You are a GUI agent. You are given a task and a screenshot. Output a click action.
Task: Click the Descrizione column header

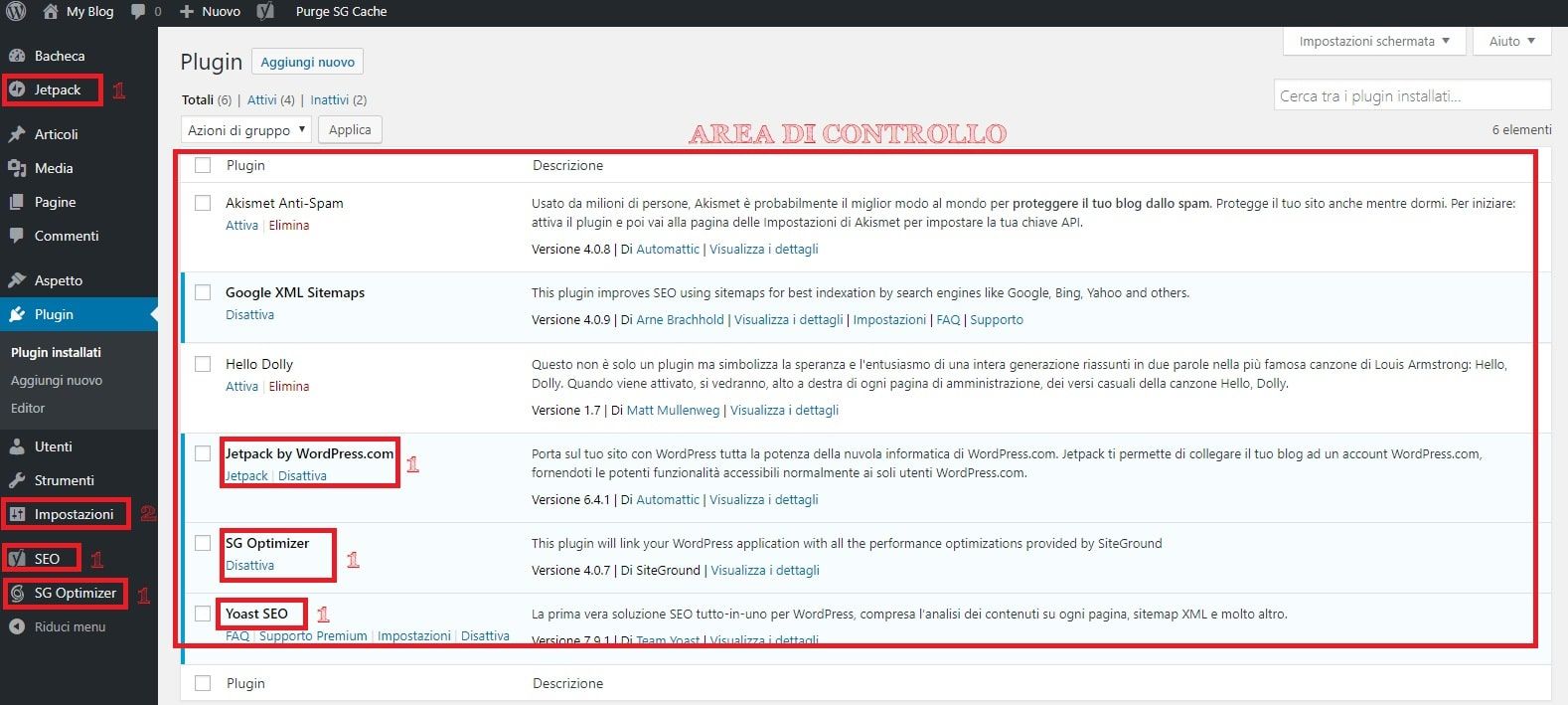pos(567,165)
